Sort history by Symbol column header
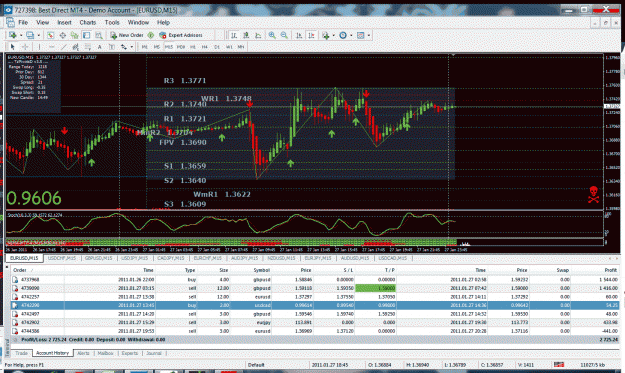 pyautogui.click(x=262, y=270)
